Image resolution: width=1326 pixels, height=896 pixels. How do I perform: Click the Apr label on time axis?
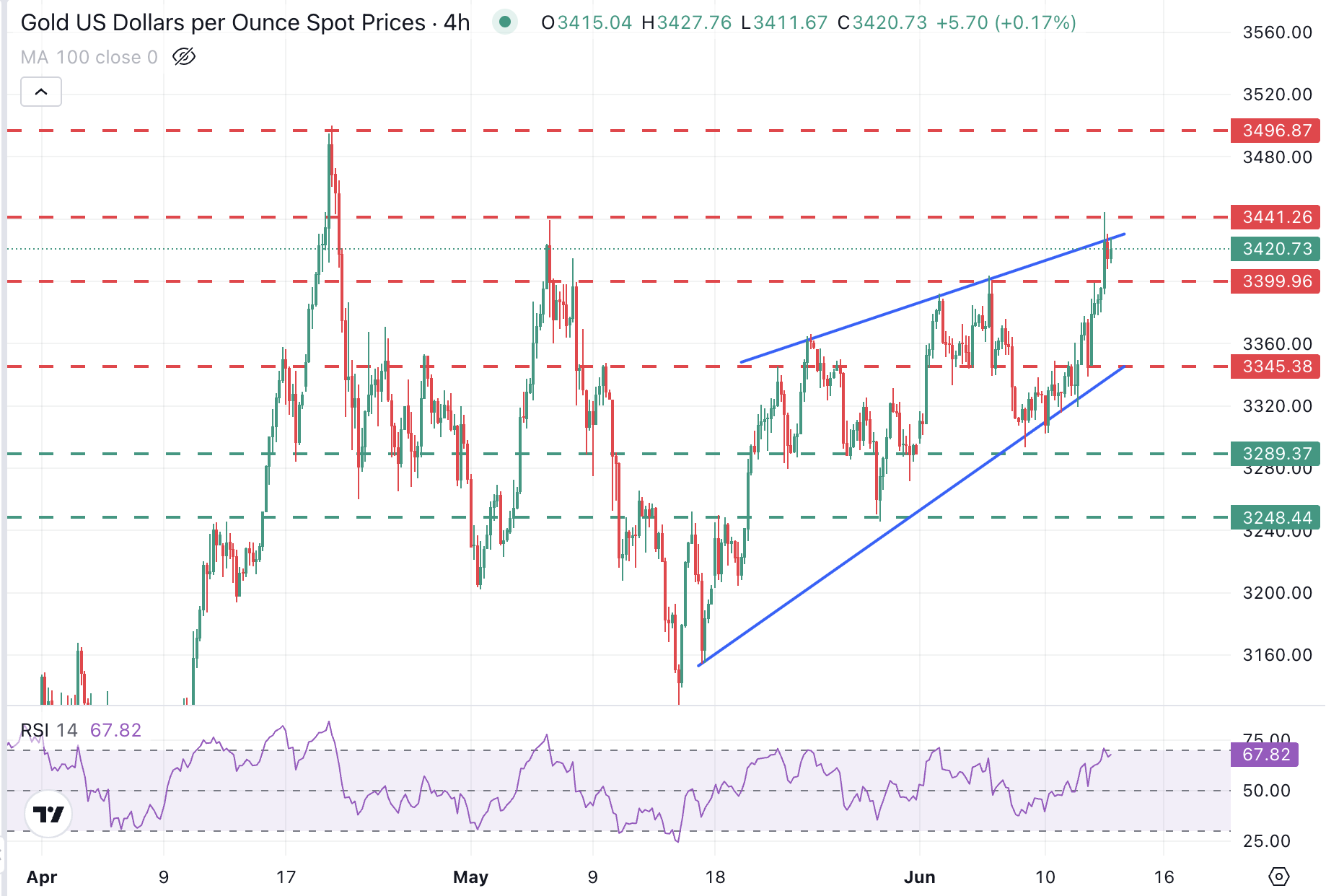42,877
